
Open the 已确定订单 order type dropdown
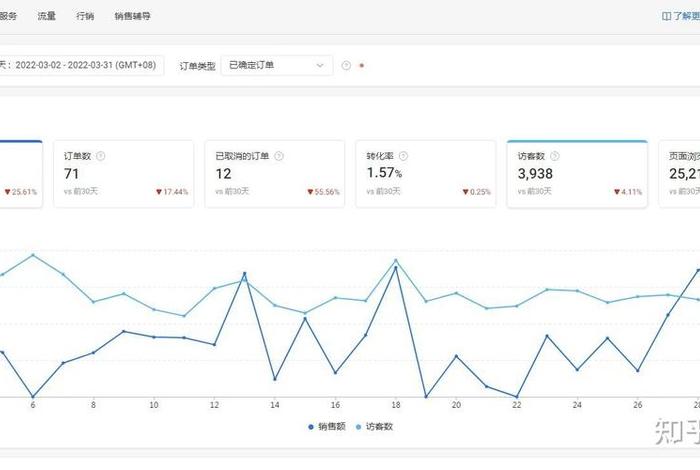pos(276,65)
